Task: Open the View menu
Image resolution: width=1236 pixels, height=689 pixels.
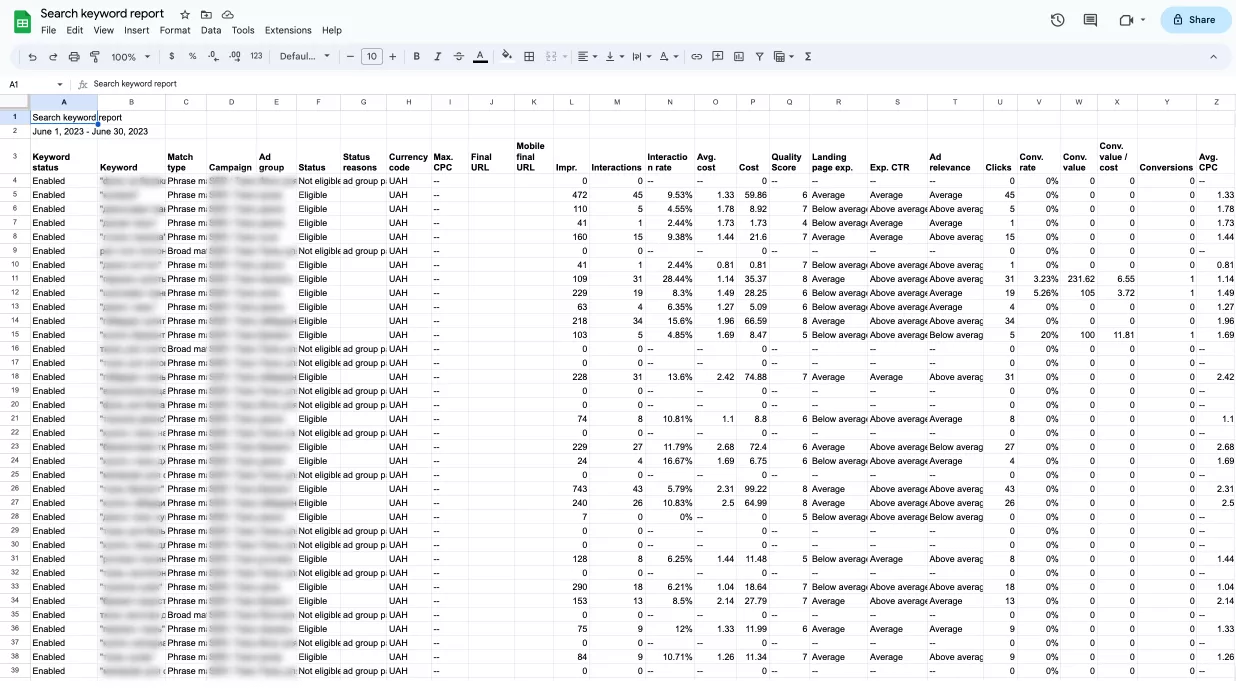Action: 103,31
